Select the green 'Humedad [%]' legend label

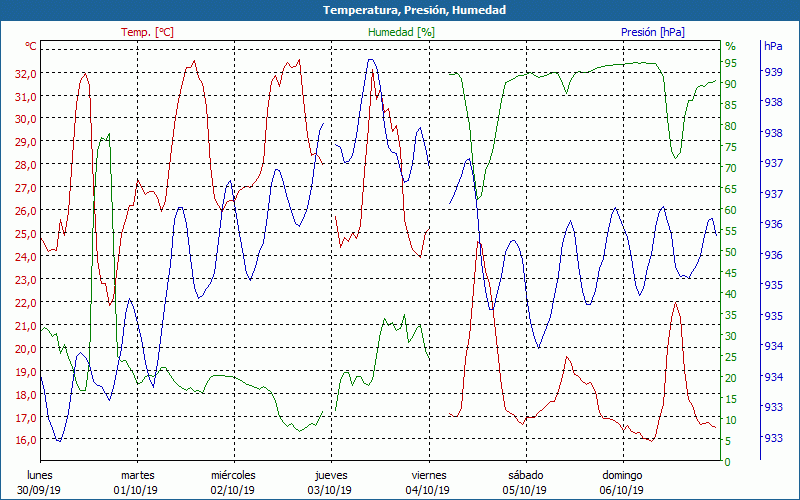tap(402, 32)
